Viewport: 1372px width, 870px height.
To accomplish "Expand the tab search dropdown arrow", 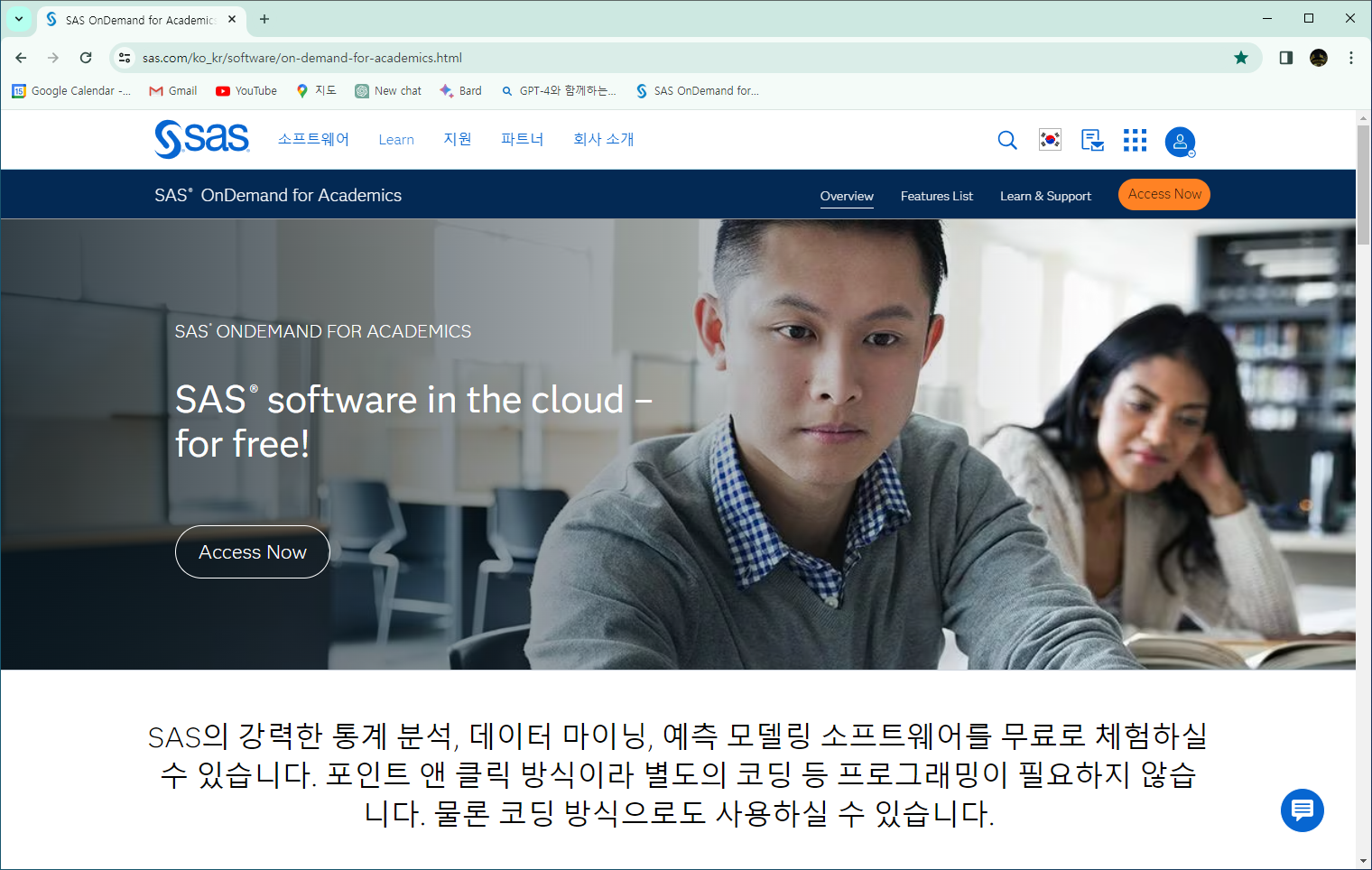I will [18, 19].
